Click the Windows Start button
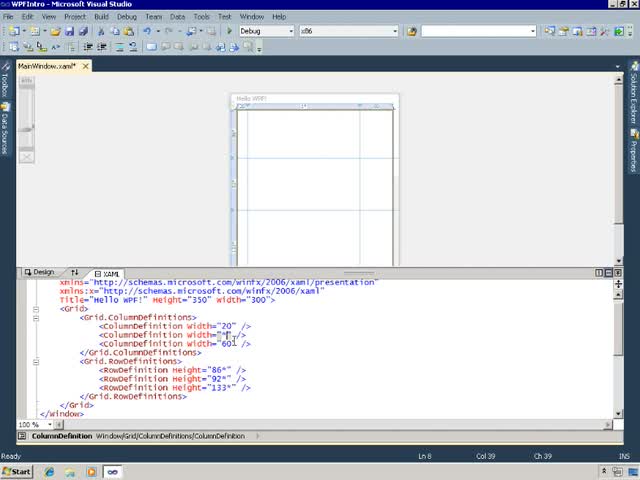This screenshot has height=480, width=640. 17,471
